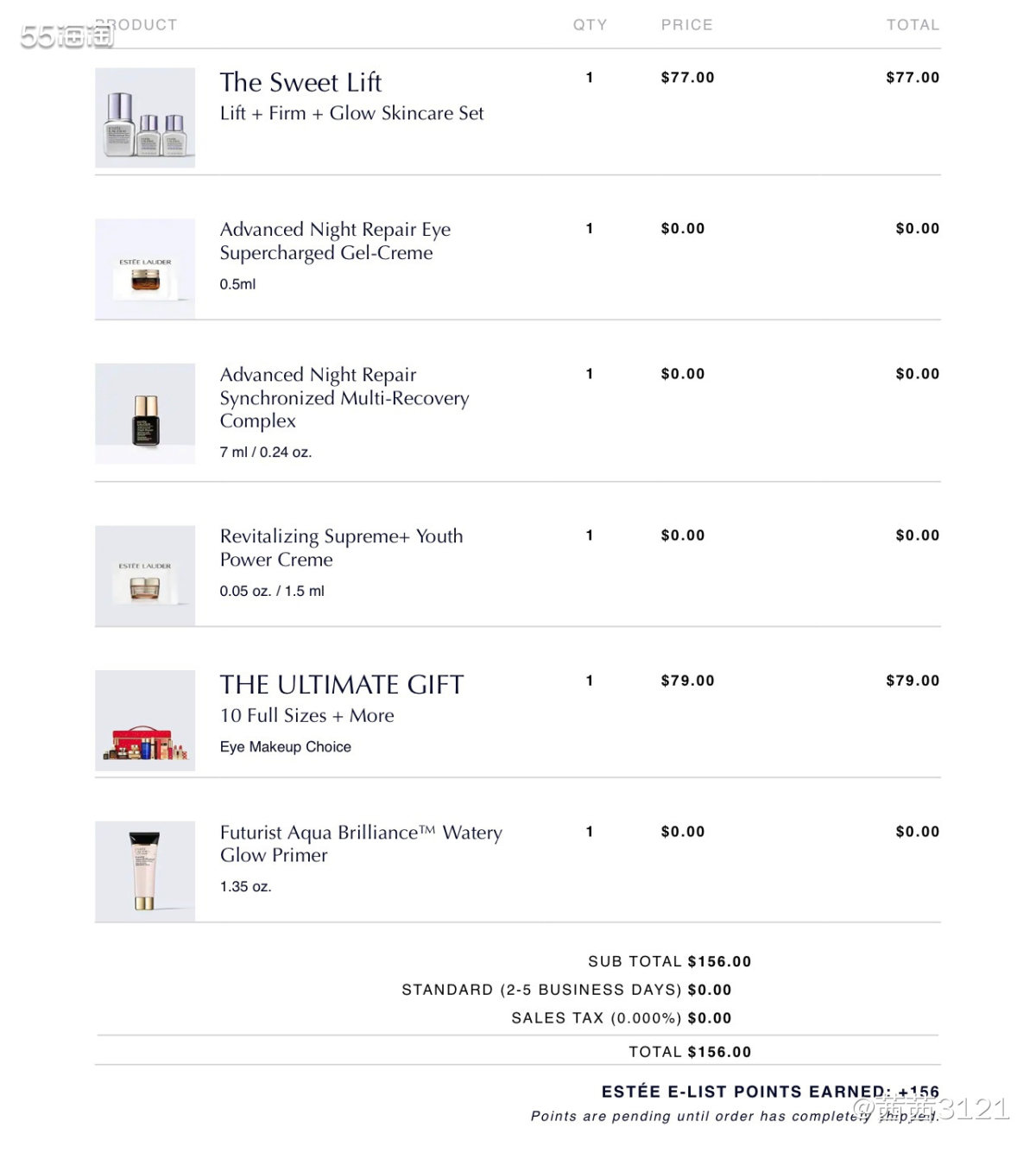This screenshot has width=1036, height=1153.
Task: Click Lift + Firm + Glow Skincare Set subtitle
Action: [x=351, y=113]
